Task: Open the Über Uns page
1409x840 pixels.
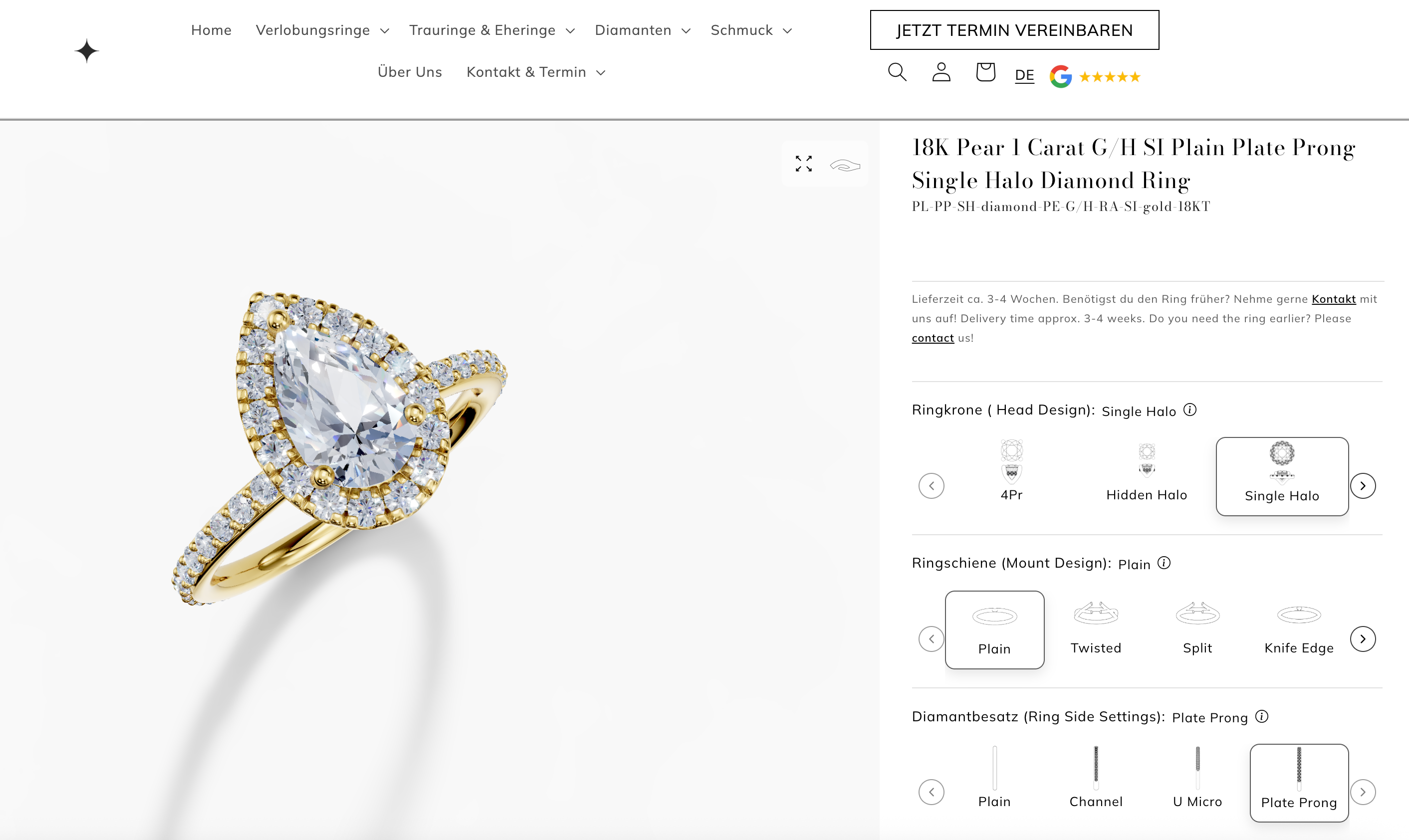Action: pos(410,72)
